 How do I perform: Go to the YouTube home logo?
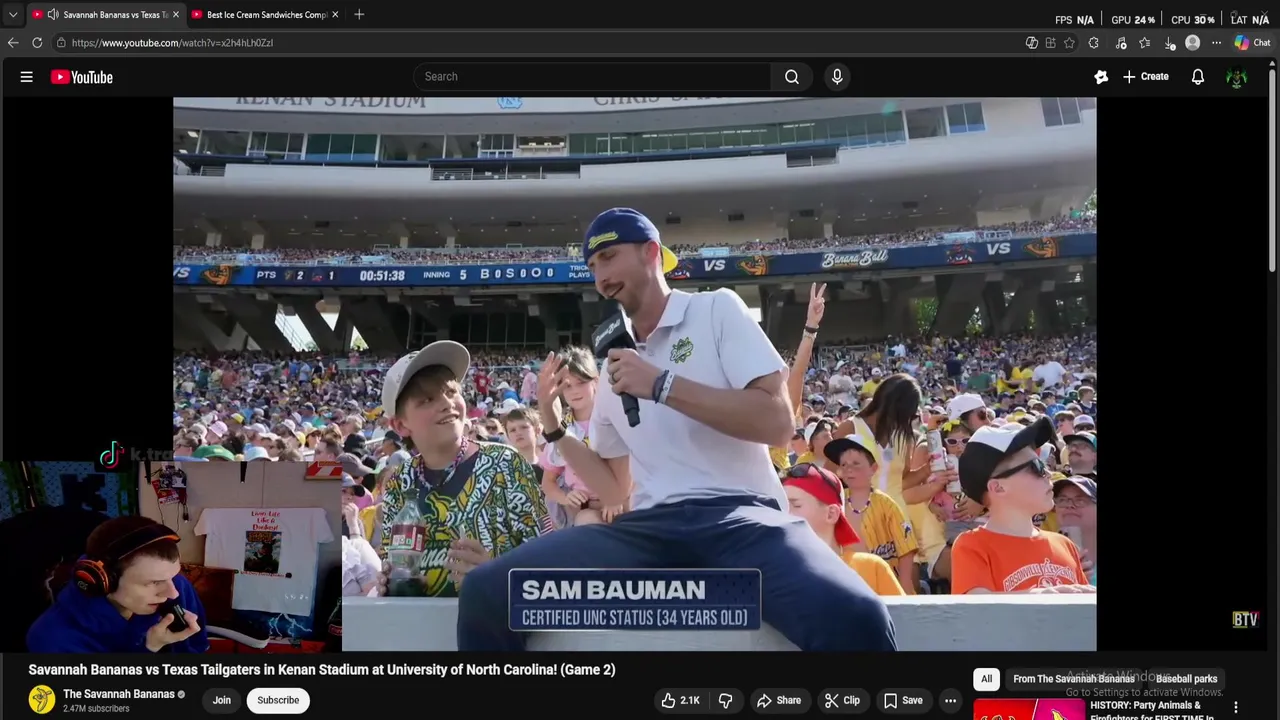pyautogui.click(x=82, y=77)
